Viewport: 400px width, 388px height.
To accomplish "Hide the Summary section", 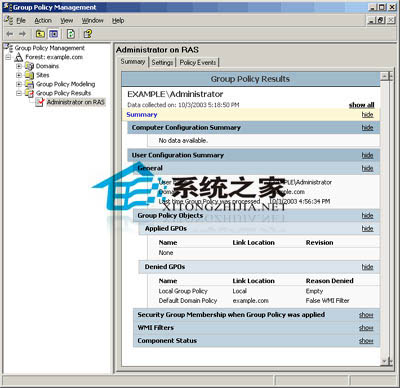I will pyautogui.click(x=368, y=115).
